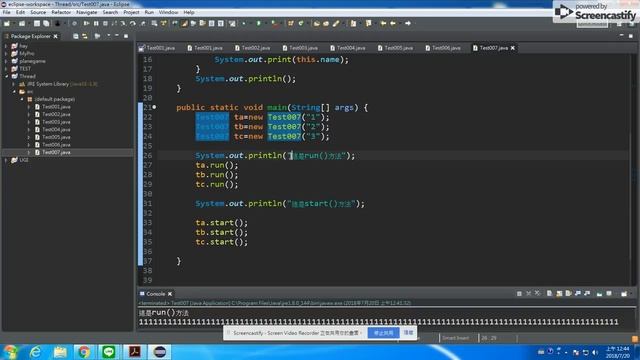Click the New Java Class toolbar icon

pyautogui.click(x=301, y=24)
